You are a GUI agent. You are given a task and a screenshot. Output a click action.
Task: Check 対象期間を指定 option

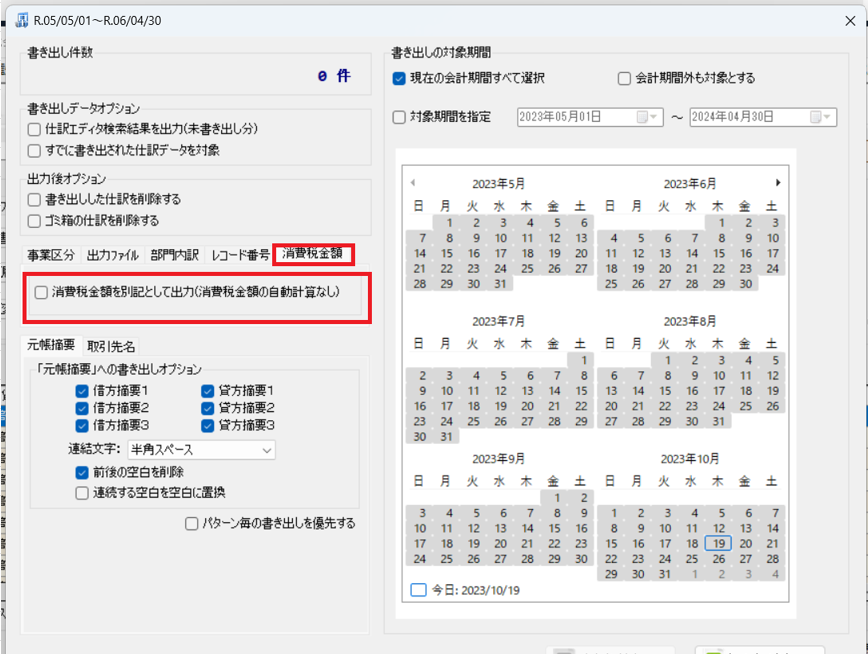399,117
